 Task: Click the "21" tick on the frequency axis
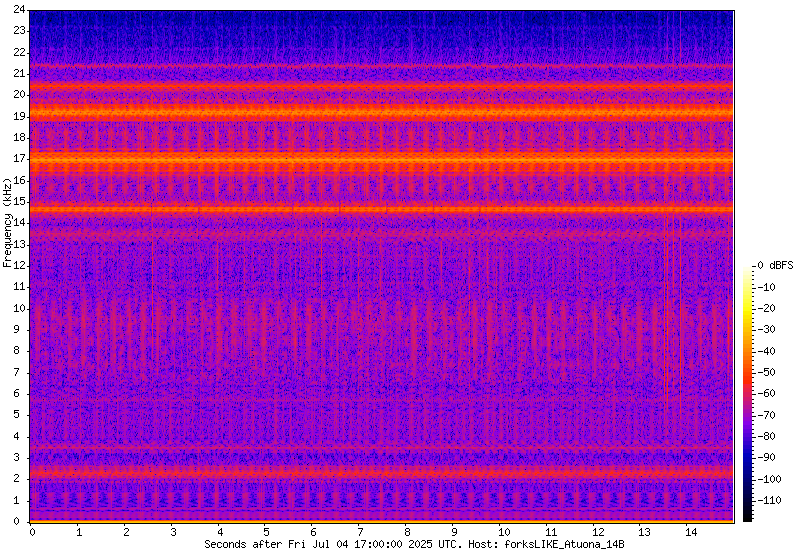pos(19,73)
